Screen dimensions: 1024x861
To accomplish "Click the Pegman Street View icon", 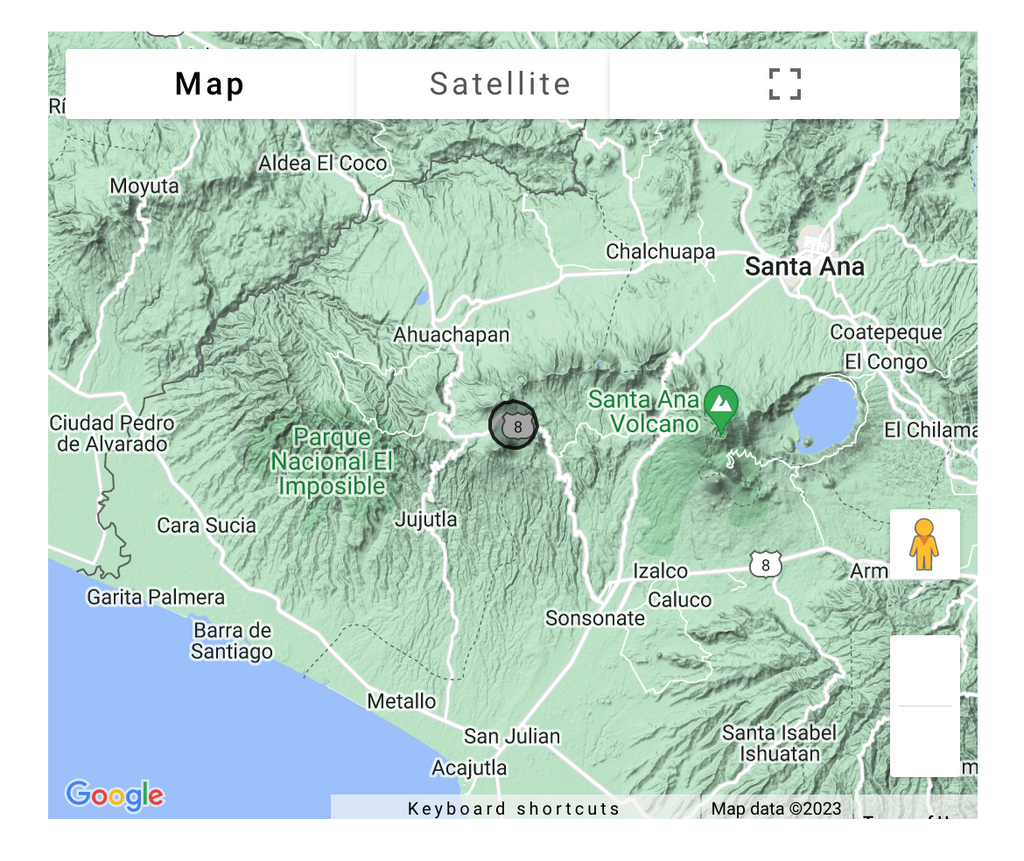I will pos(924,544).
